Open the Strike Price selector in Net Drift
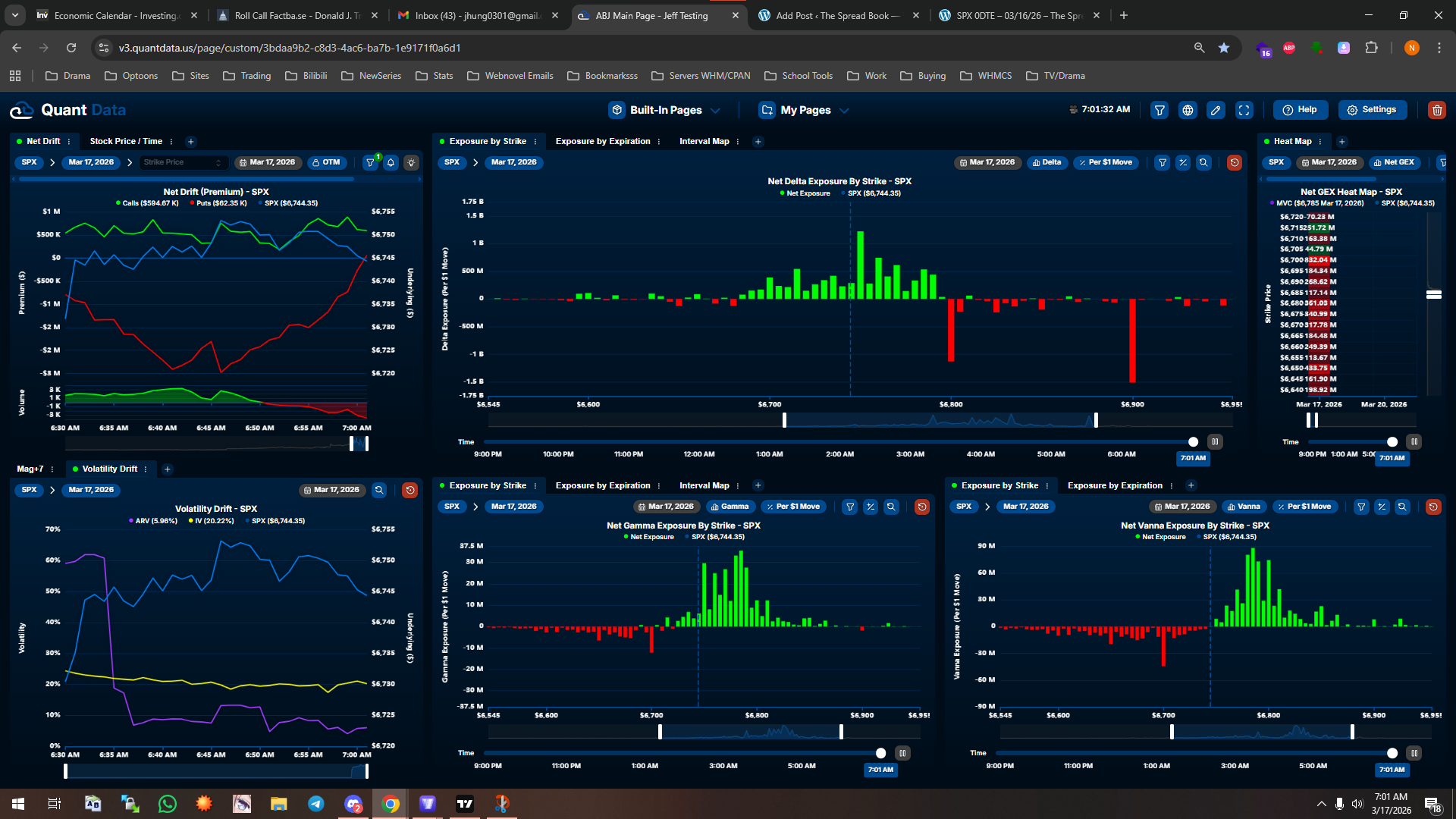1456x819 pixels. [182, 162]
